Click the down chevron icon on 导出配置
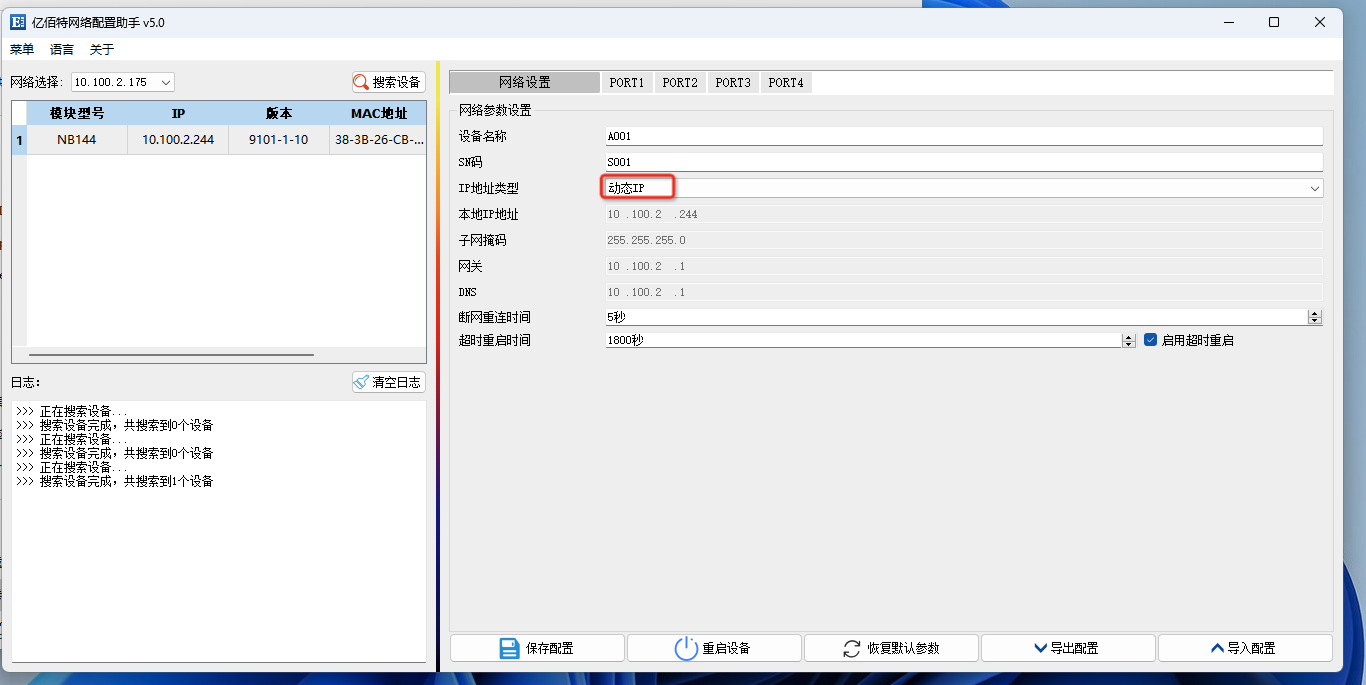1366x685 pixels. pos(1040,648)
